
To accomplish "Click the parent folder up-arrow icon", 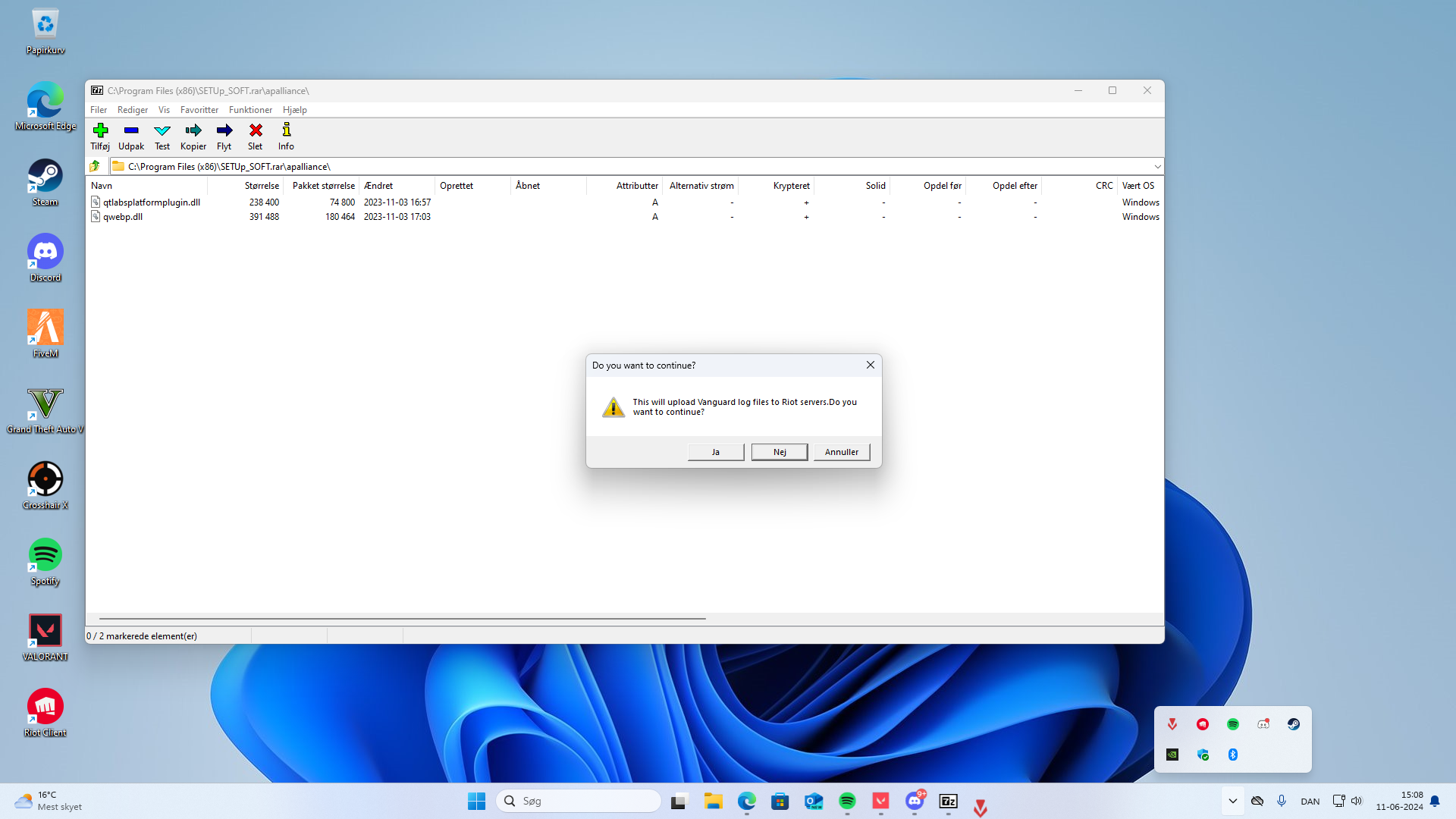I will coord(95,166).
